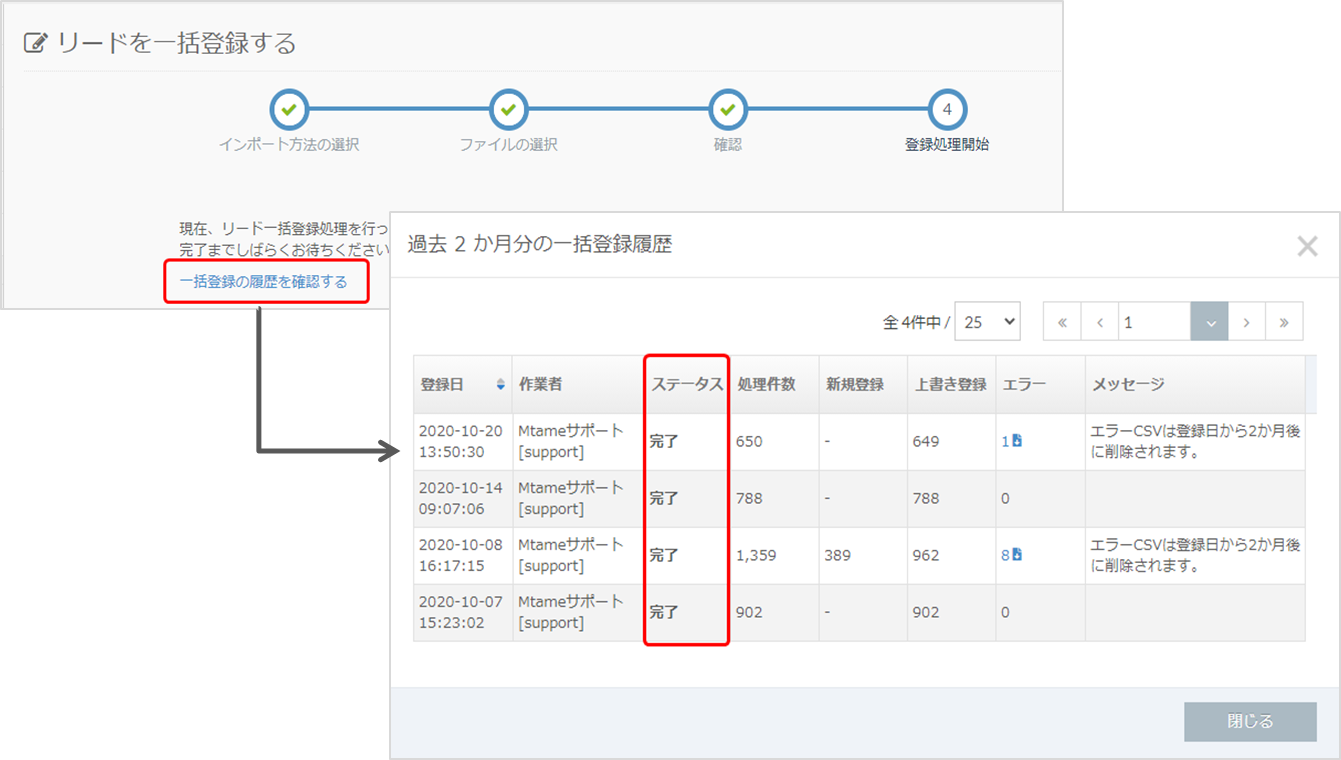Select the 2020-10-14 09:07:06 date cell
Viewport: 1341px width, 760px height.
coord(463,498)
